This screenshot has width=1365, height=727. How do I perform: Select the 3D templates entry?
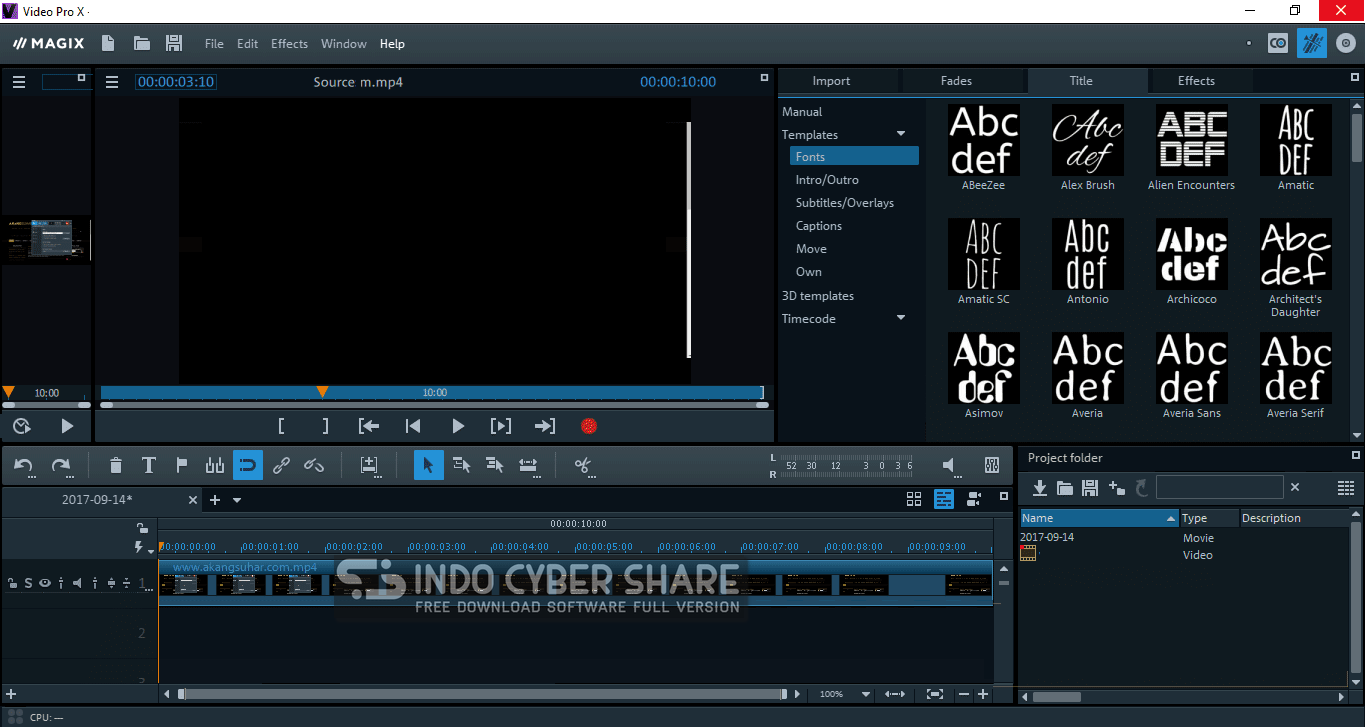tap(818, 296)
